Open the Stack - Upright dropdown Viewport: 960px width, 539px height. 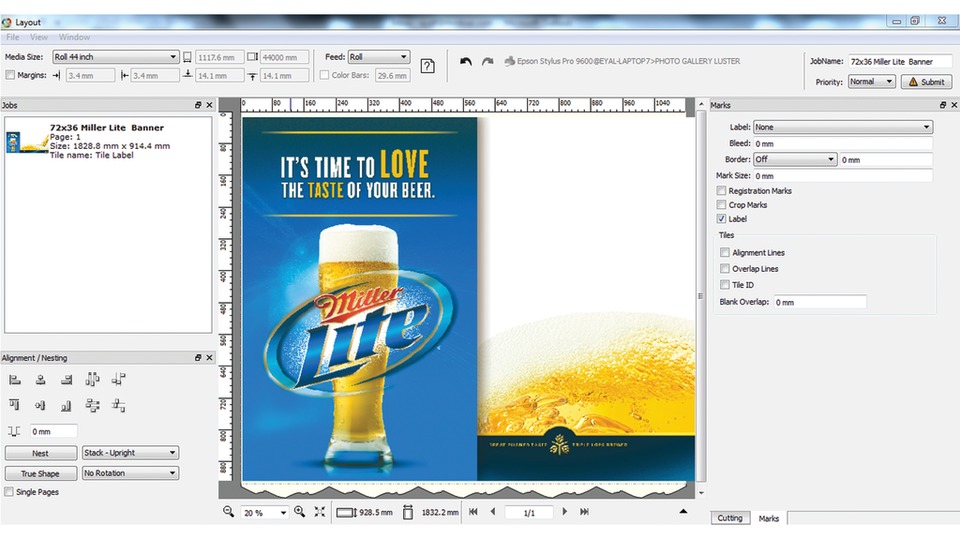(130, 453)
